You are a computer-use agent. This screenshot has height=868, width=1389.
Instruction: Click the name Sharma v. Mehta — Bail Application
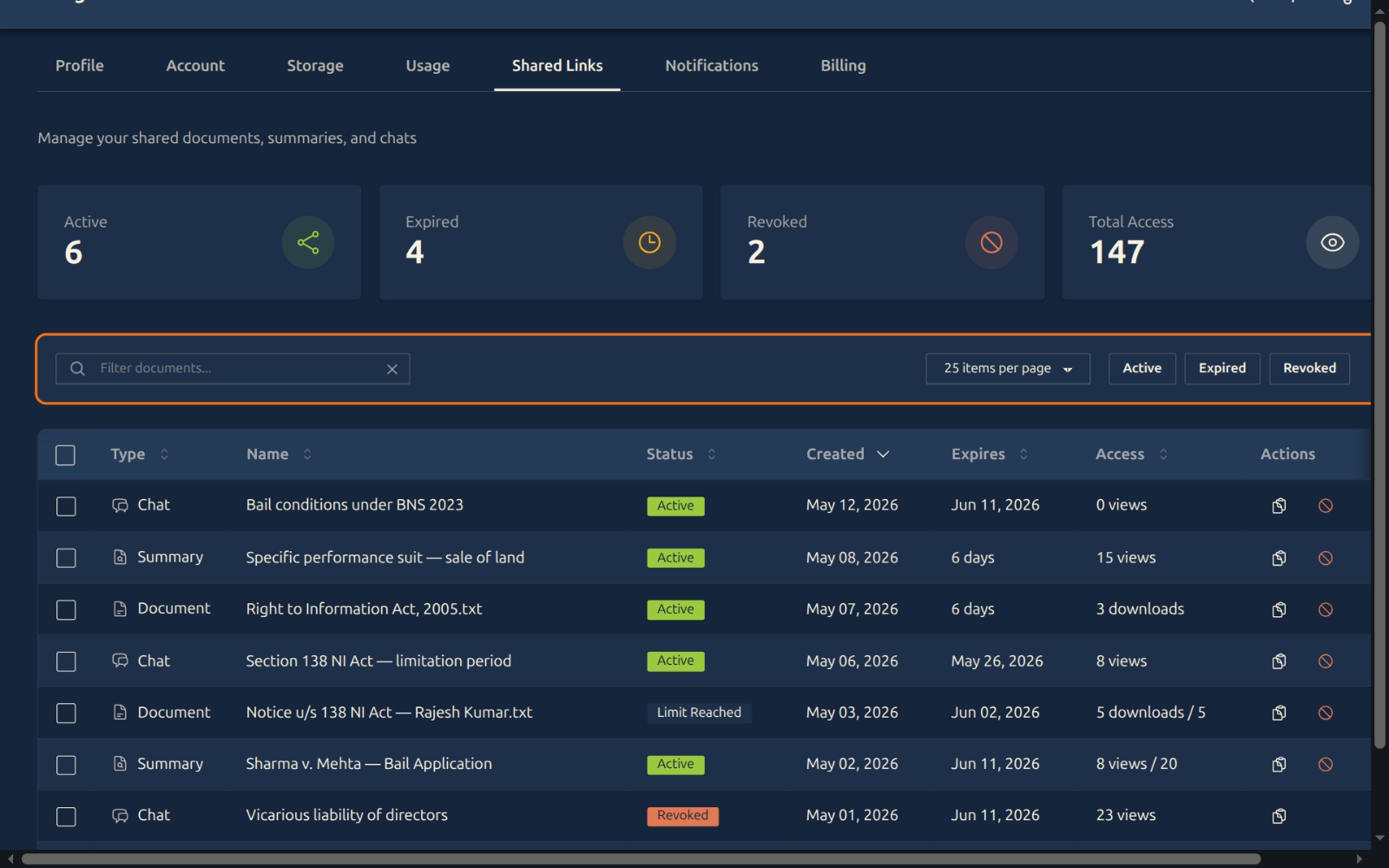369,764
